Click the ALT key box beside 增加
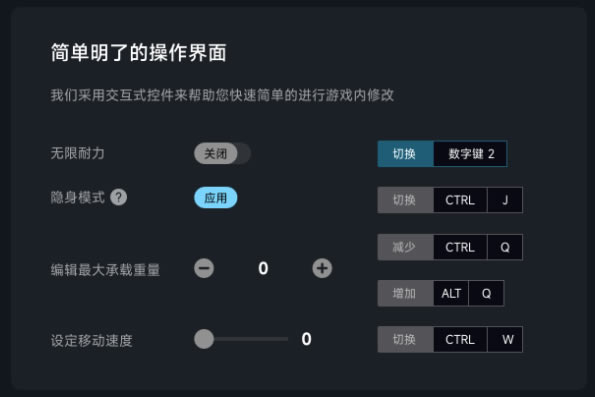The width and height of the screenshot is (595, 397). point(451,293)
